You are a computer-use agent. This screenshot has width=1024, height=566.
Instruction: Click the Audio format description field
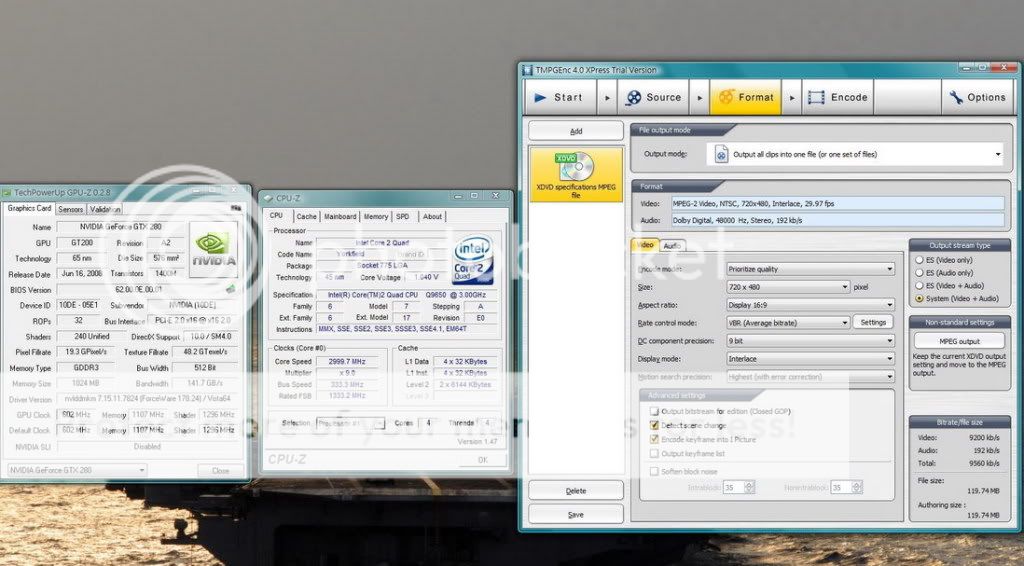pyautogui.click(x=838, y=220)
